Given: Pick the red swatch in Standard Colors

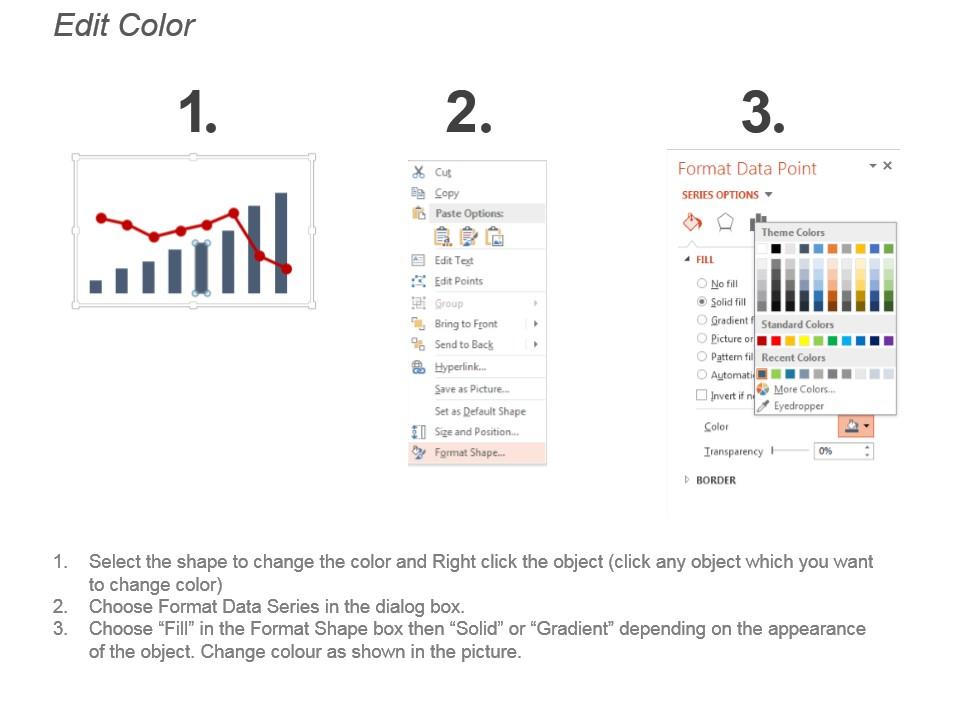Looking at the screenshot, I should (x=776, y=341).
